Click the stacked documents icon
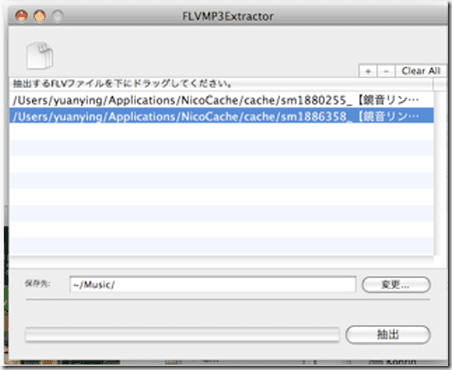 pos(40,55)
